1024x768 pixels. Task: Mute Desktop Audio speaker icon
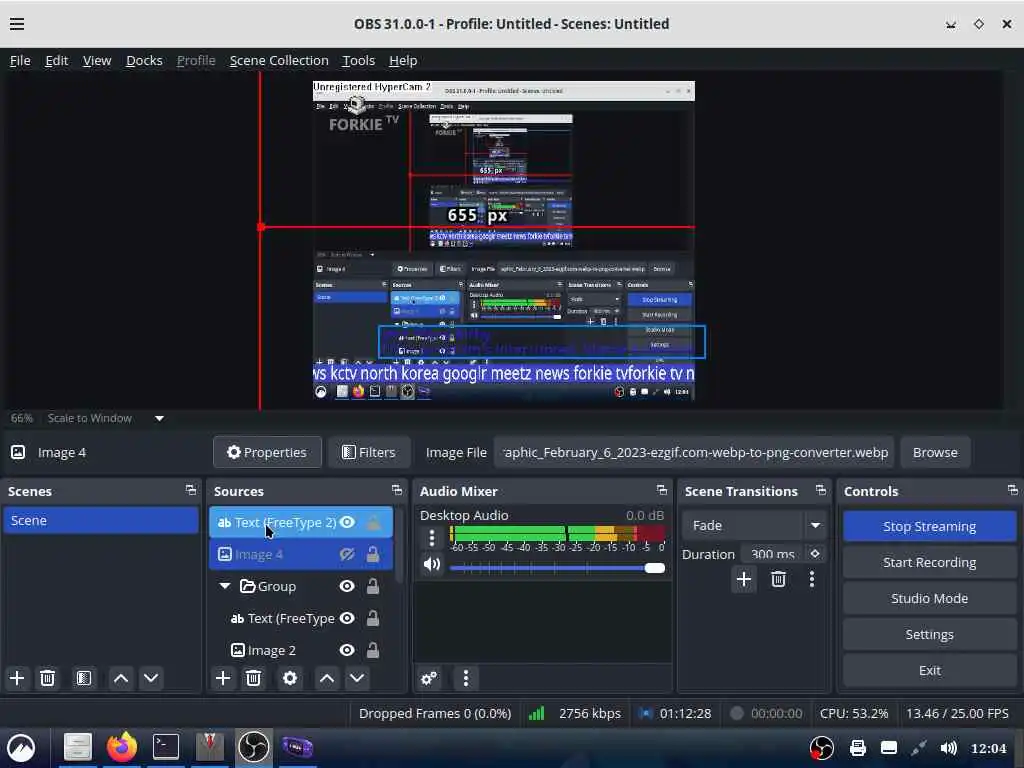click(432, 564)
